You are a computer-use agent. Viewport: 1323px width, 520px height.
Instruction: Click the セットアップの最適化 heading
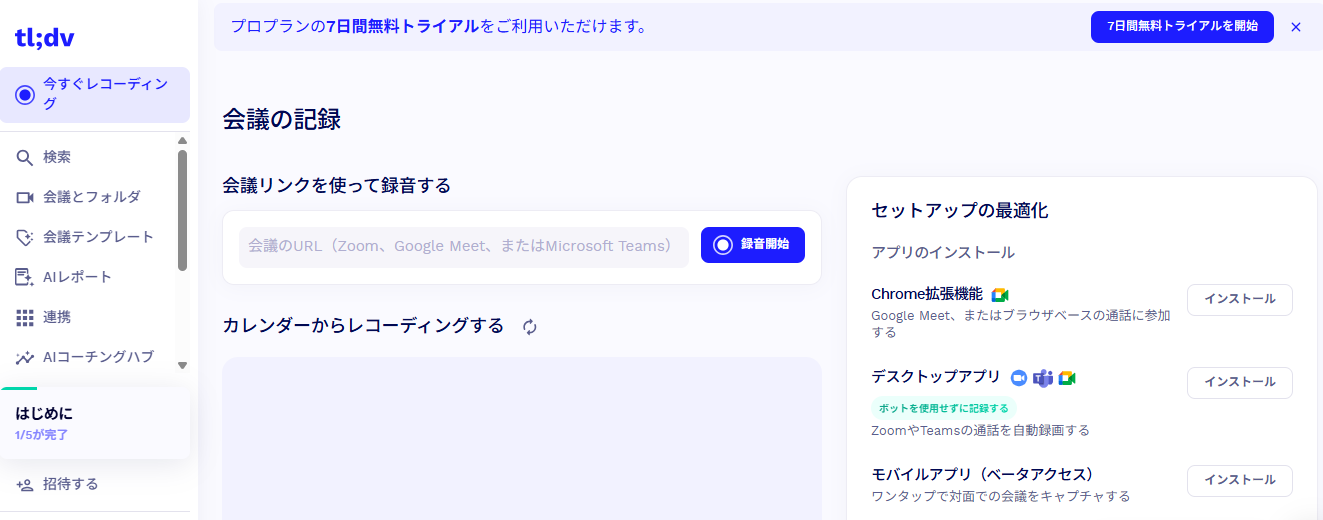click(960, 211)
